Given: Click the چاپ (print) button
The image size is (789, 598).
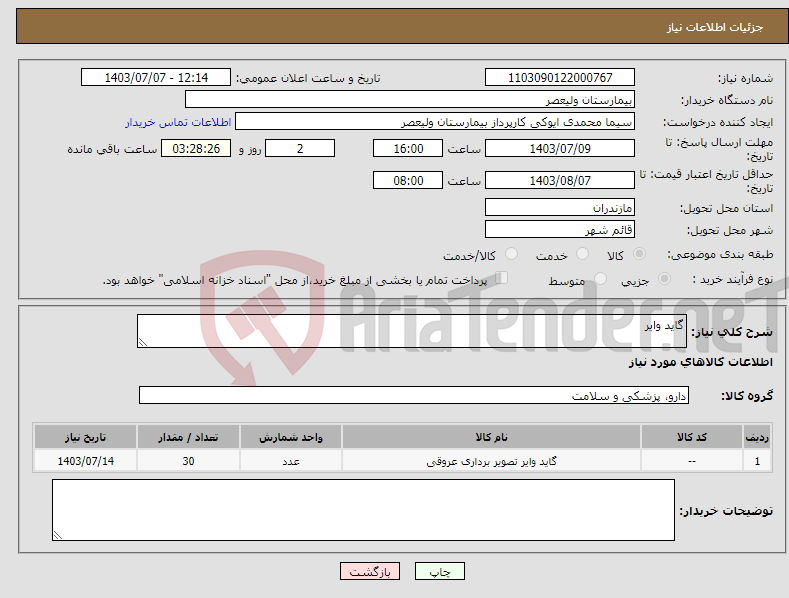Looking at the screenshot, I should point(439,571).
